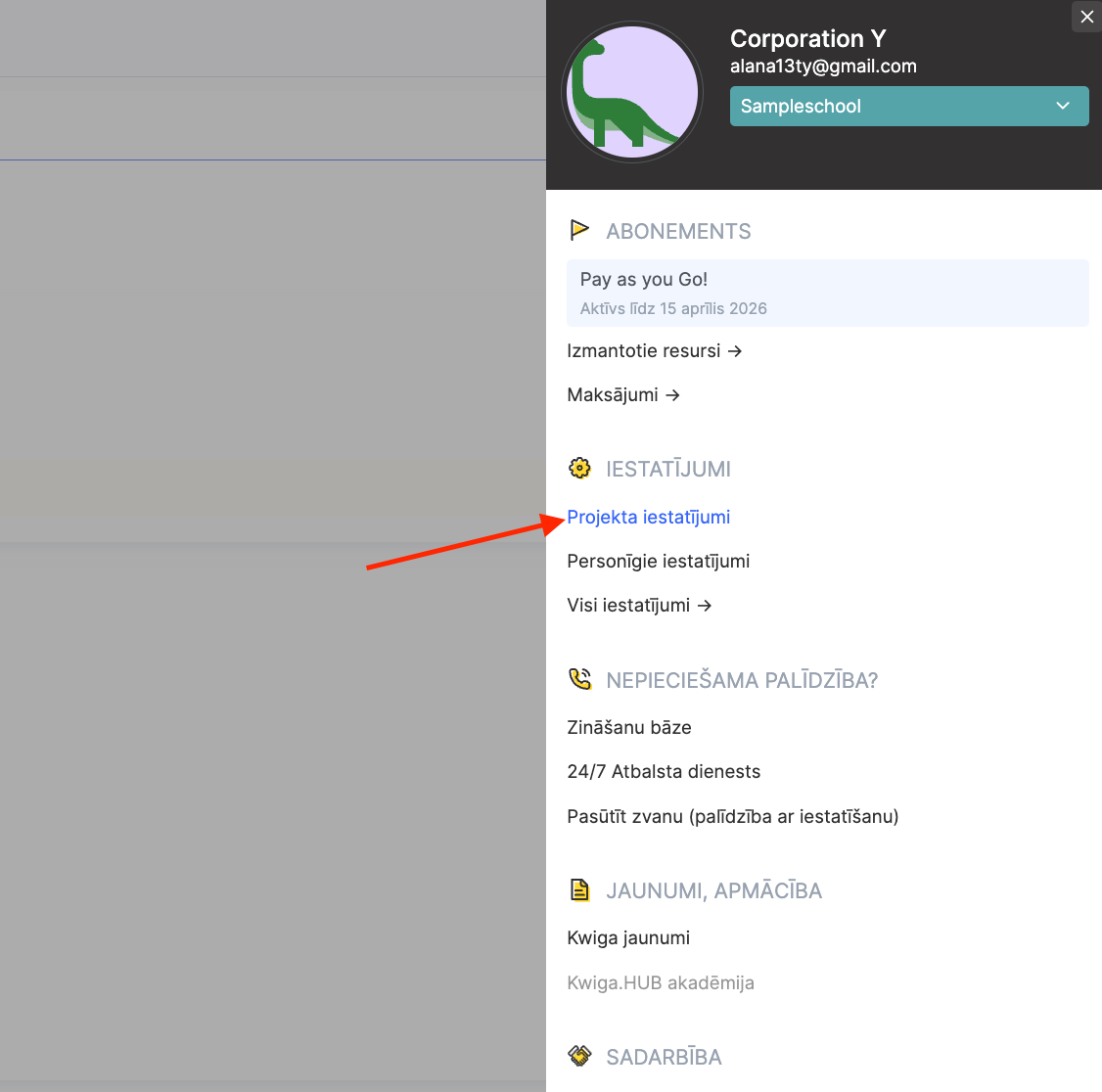Screen dimensions: 1102x1092
Task: Click the Iestatījumi gear icon
Action: point(579,468)
